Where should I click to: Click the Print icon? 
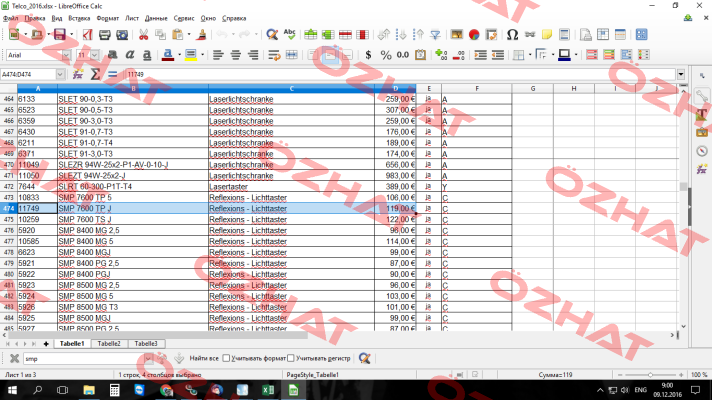click(x=104, y=35)
